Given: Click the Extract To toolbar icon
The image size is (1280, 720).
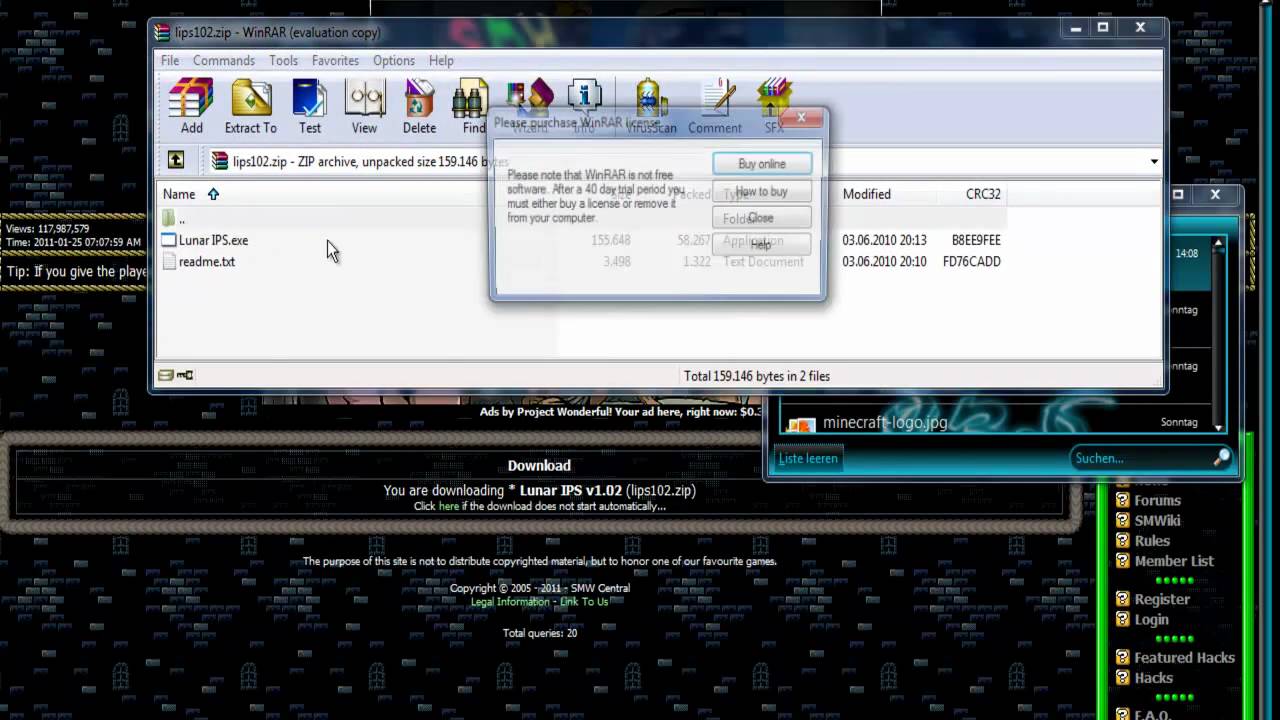Looking at the screenshot, I should click(x=251, y=107).
